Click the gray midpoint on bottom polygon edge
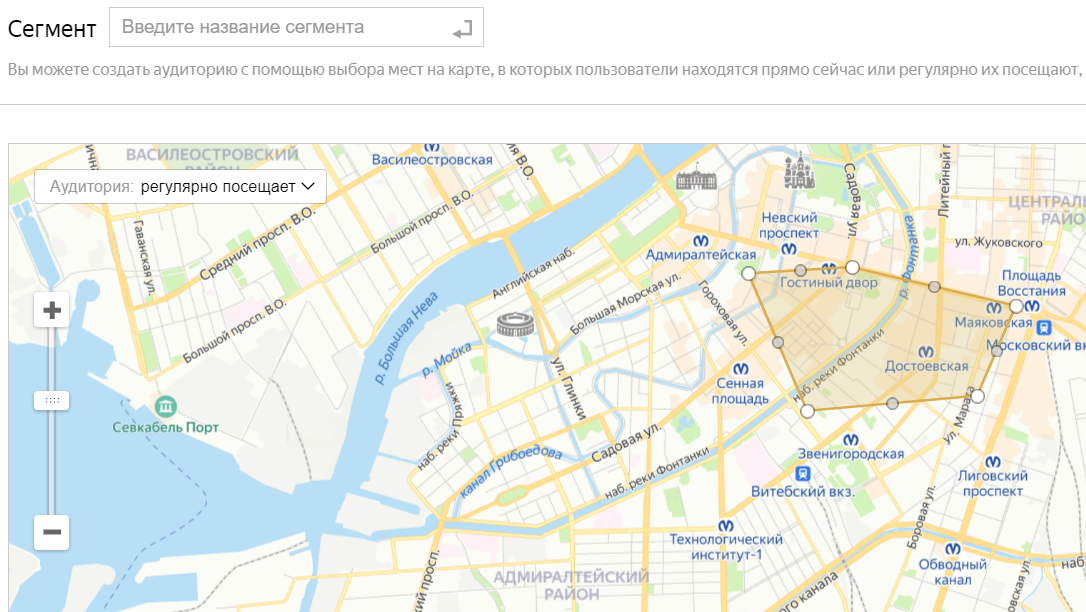Screen dimensions: 1086x612 892,404
